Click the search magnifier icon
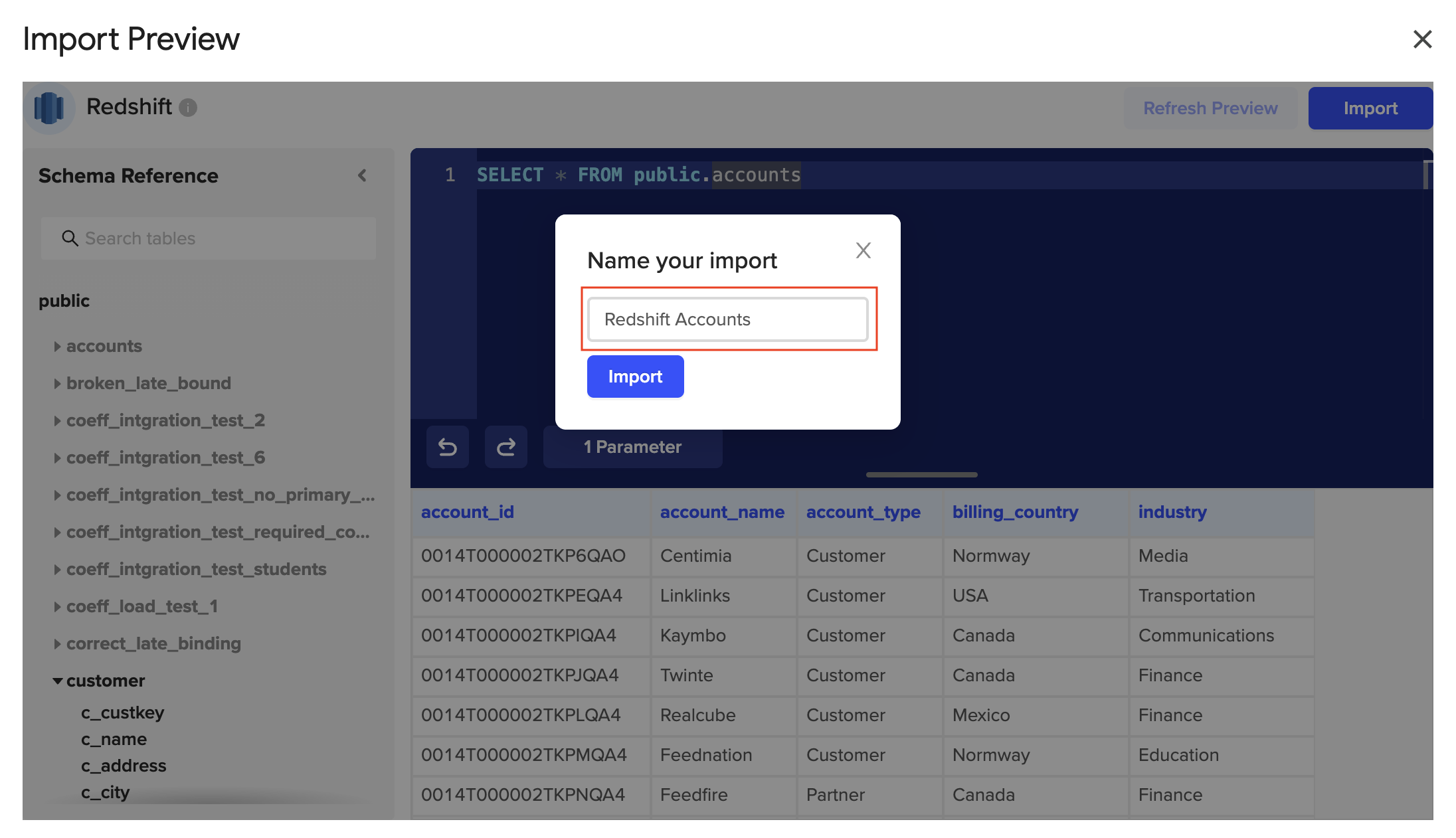 [70, 238]
